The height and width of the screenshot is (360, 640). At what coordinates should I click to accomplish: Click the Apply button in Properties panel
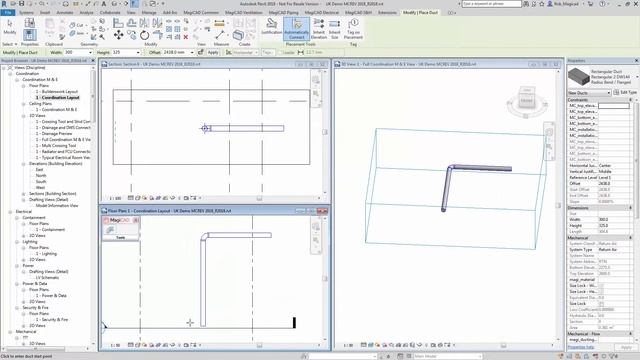(626, 347)
